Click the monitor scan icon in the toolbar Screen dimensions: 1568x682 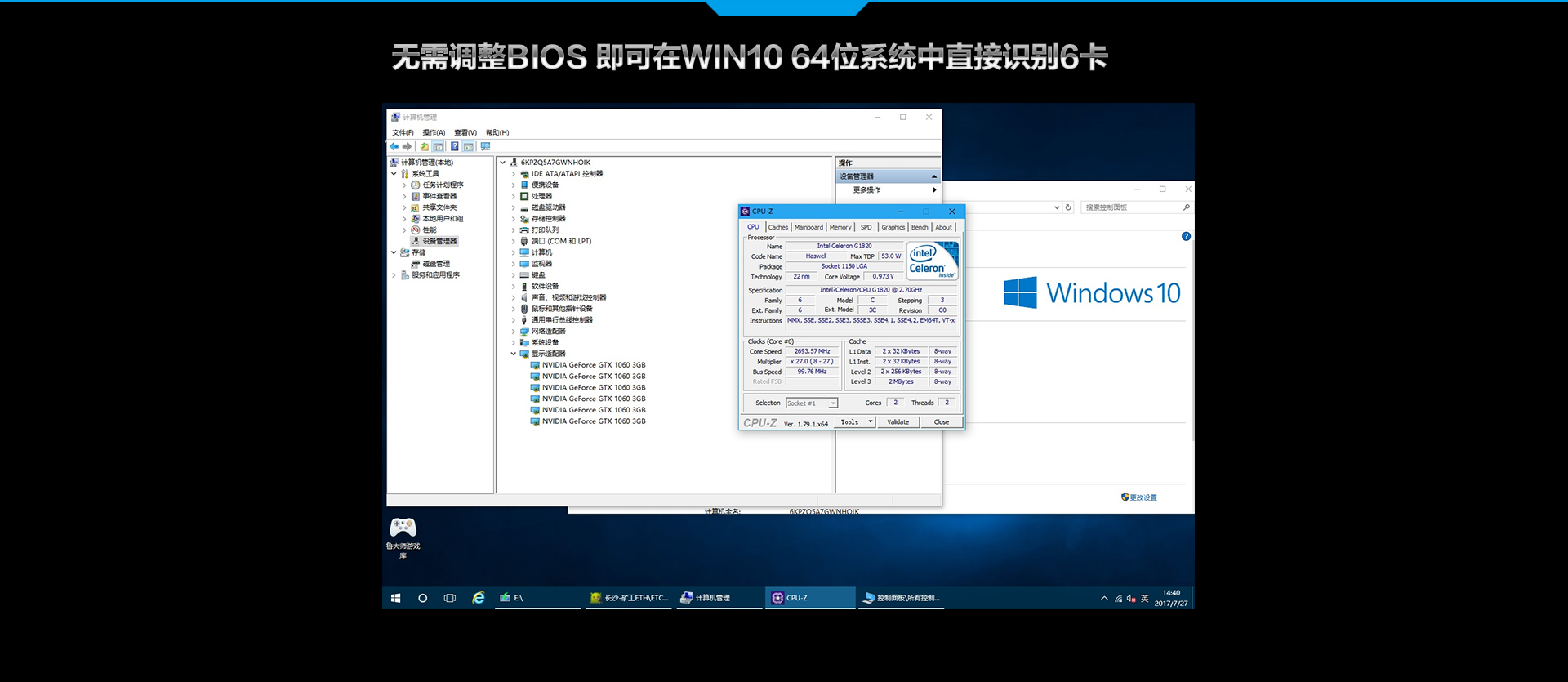(485, 147)
